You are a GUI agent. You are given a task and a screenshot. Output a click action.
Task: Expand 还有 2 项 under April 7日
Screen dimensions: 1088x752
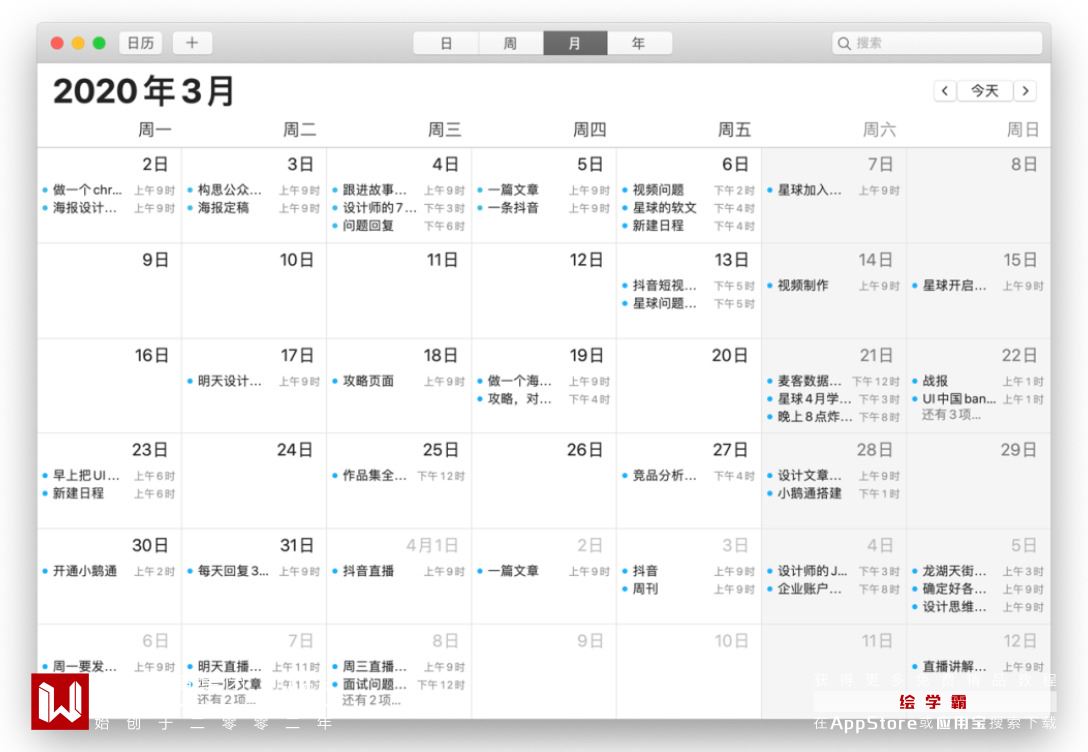(x=226, y=699)
